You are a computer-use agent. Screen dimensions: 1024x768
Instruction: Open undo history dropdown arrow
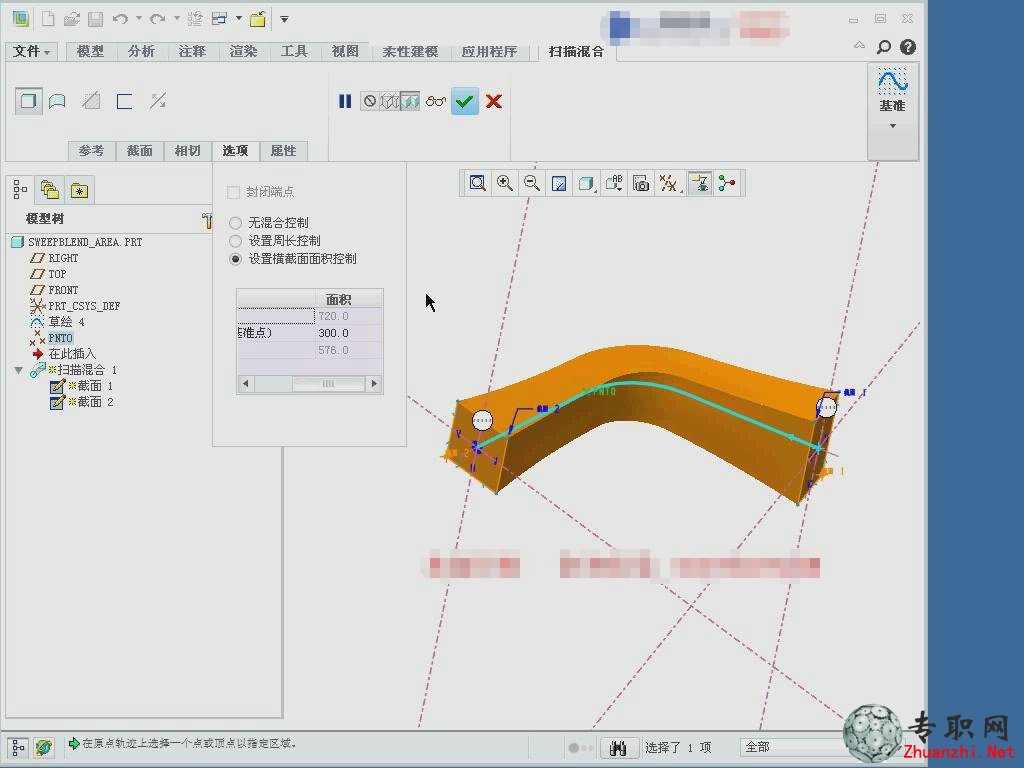pyautogui.click(x=139, y=18)
